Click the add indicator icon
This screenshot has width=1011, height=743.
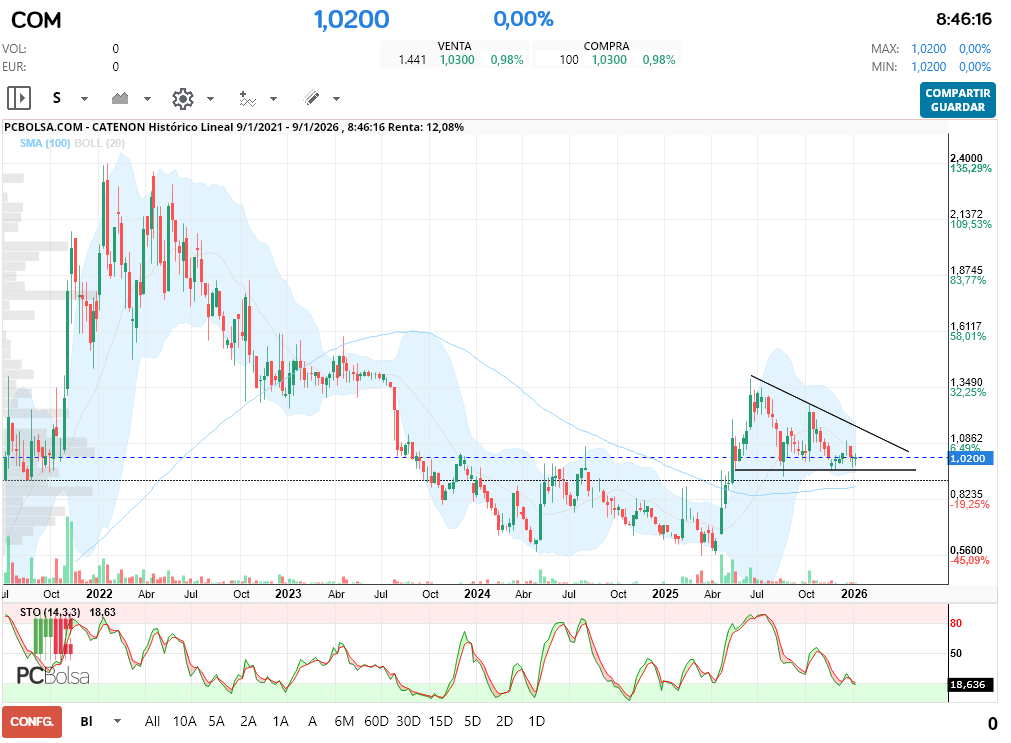tap(247, 98)
